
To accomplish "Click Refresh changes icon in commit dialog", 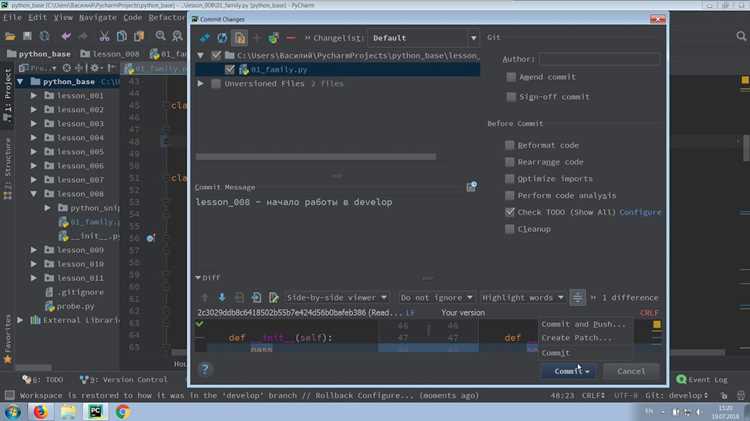I will [x=222, y=38].
